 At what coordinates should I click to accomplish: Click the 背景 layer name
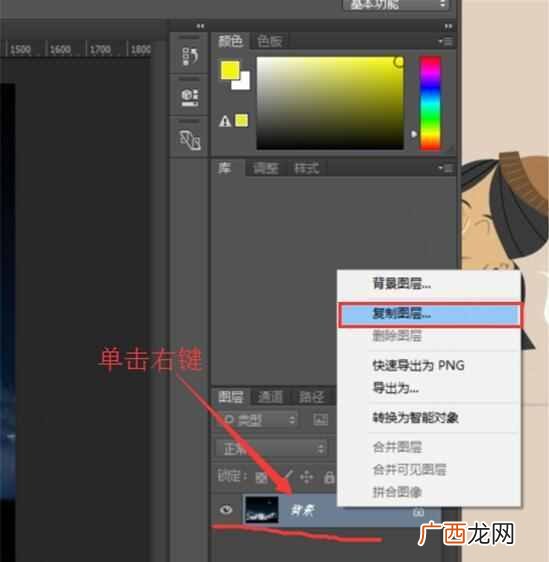click(302, 510)
